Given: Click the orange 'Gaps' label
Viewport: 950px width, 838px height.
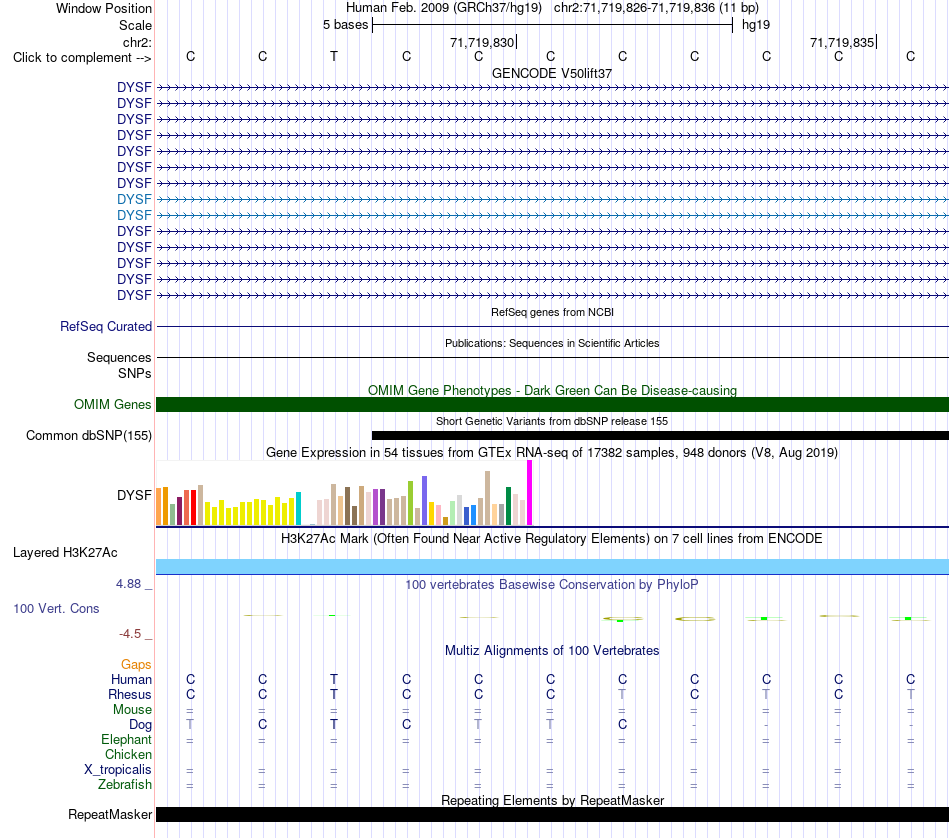Looking at the screenshot, I should click(136, 665).
